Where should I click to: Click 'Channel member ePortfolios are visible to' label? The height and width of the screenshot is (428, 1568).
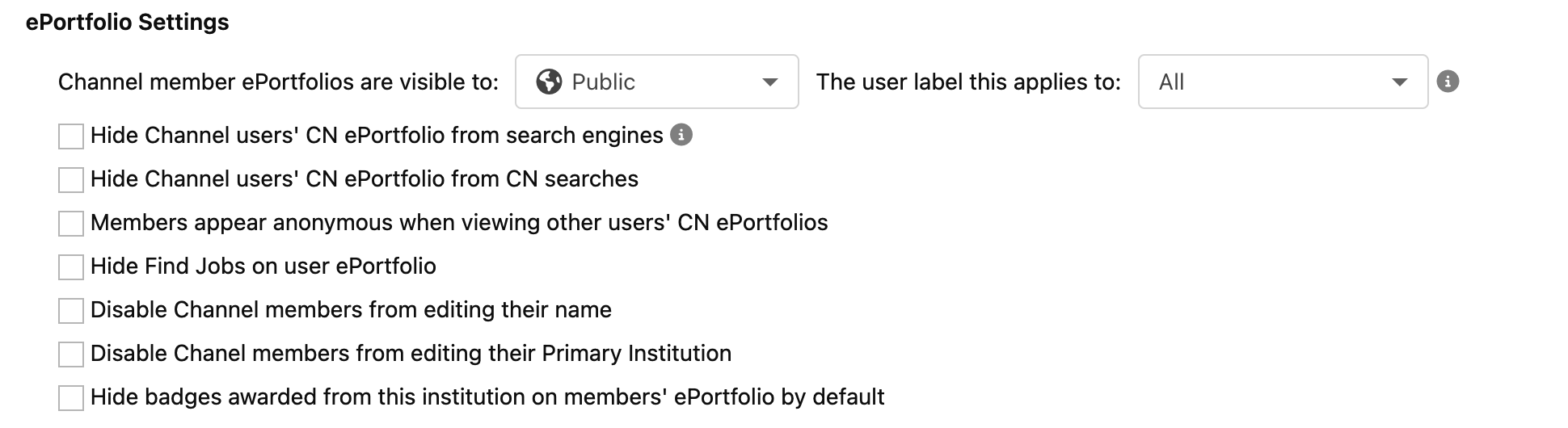[x=279, y=82]
